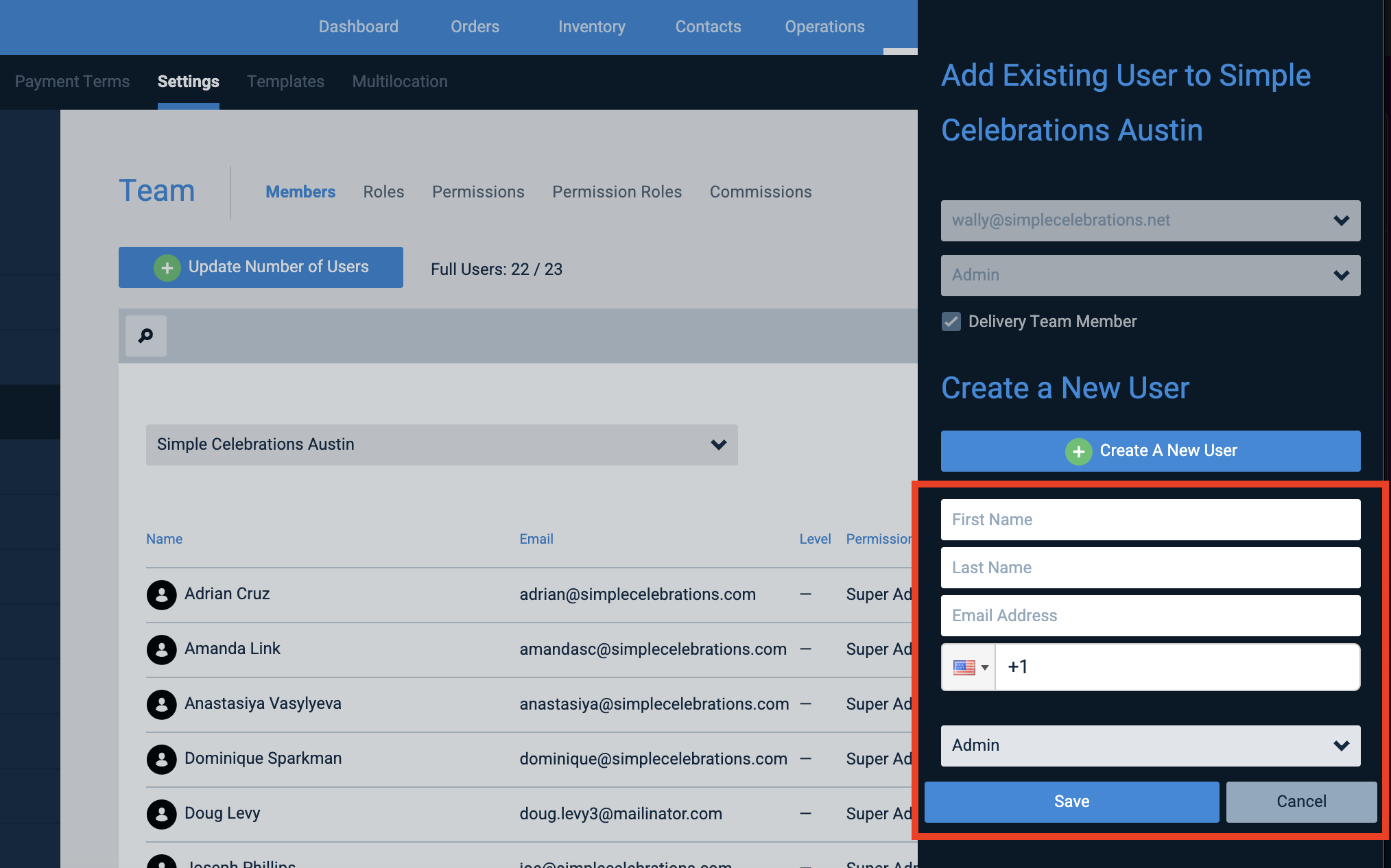Click Anastasiya Vasylyeva's avatar icon
The width and height of the screenshot is (1391, 868).
[162, 704]
